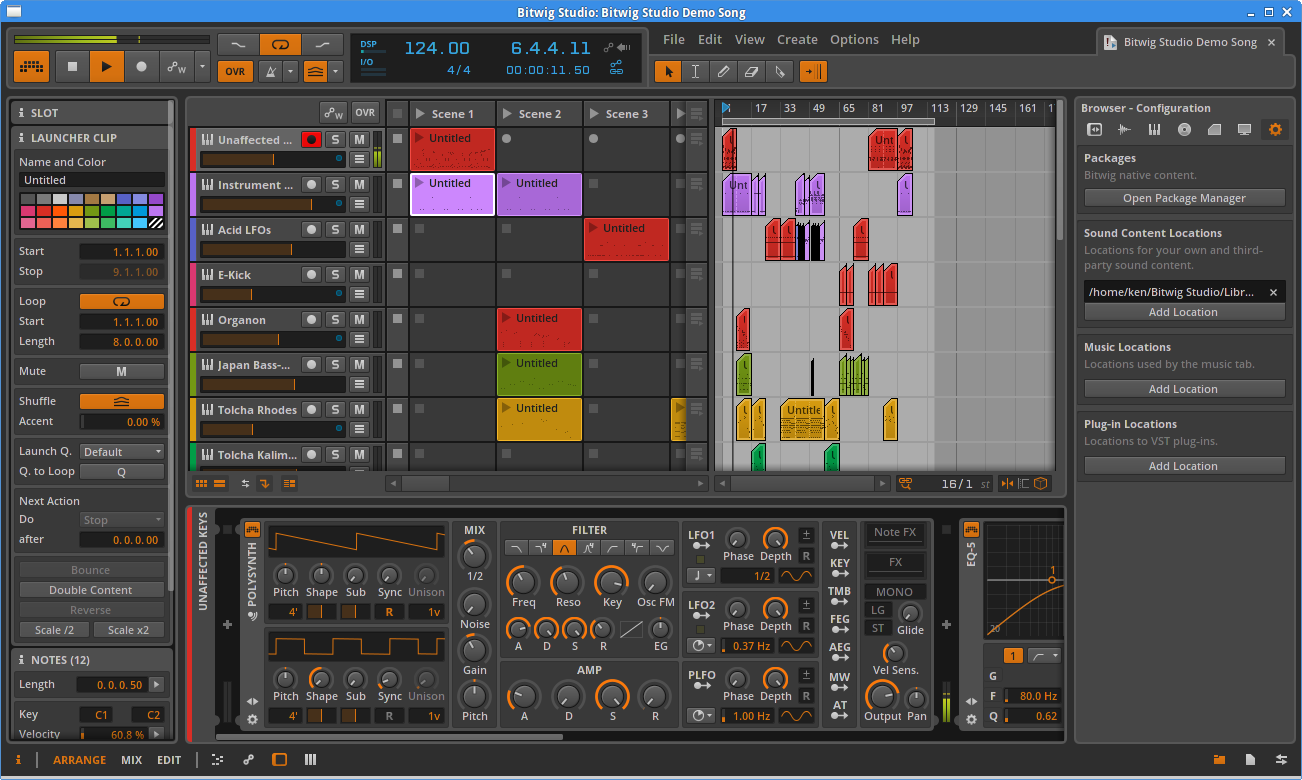Screen dimensions: 1302x780
Task: Switch to EDIT view
Action: pyautogui.click(x=169, y=760)
